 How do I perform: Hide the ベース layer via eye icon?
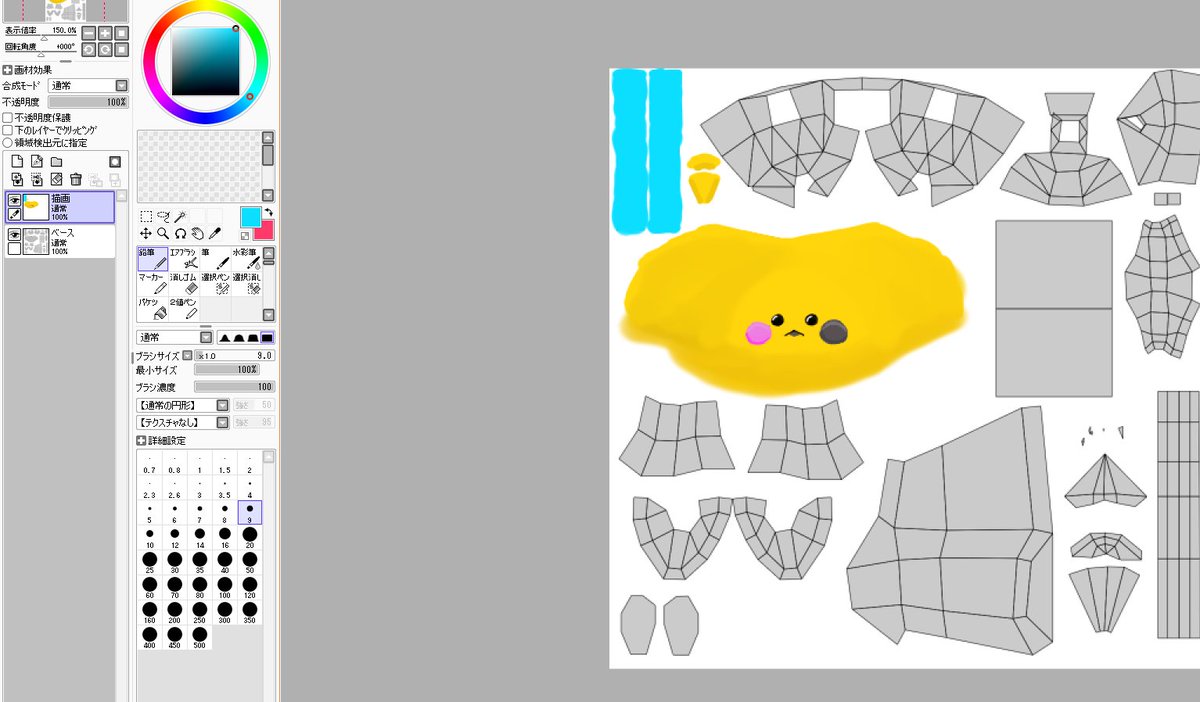14,234
